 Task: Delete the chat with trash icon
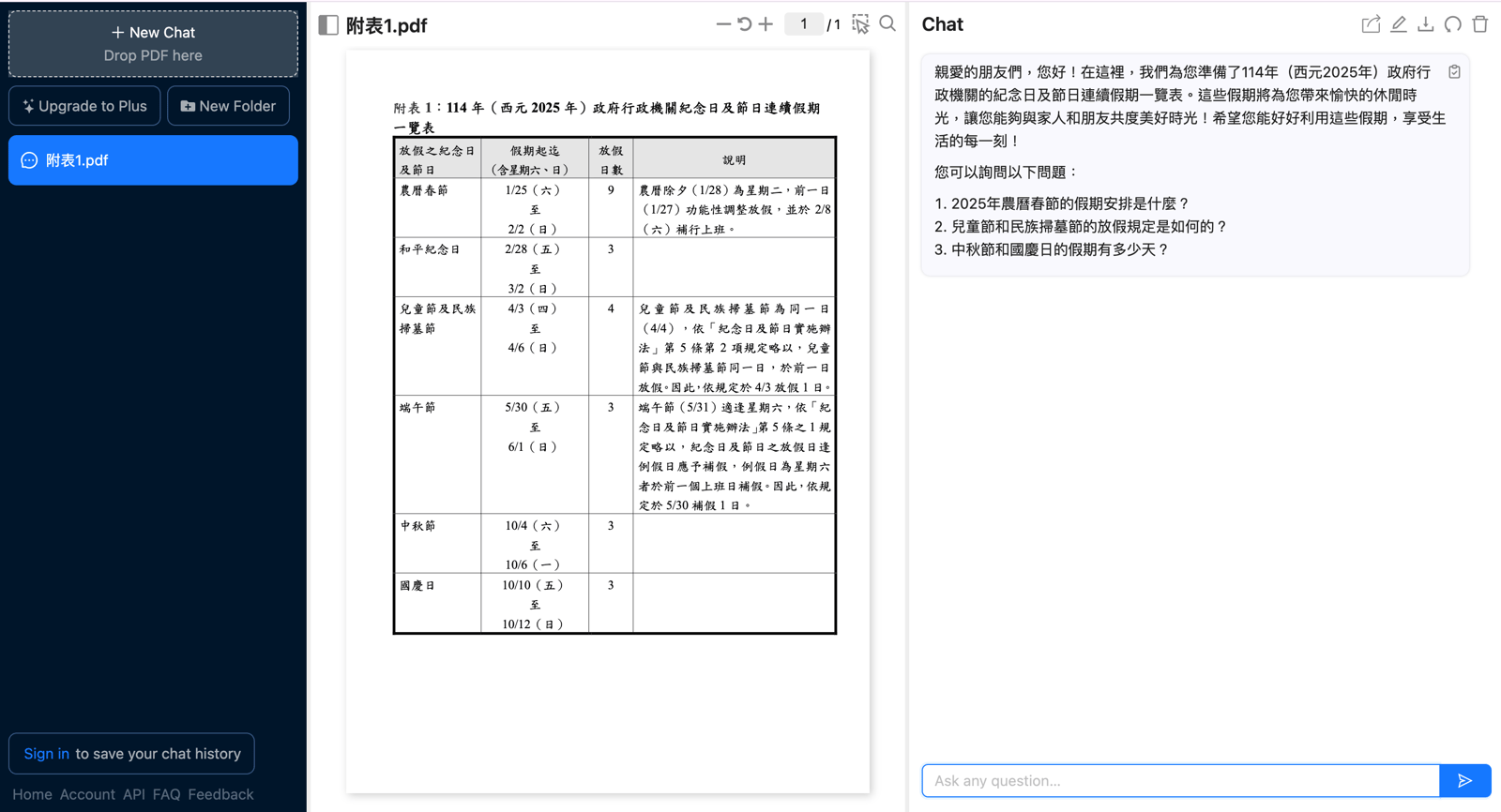[x=1480, y=24]
